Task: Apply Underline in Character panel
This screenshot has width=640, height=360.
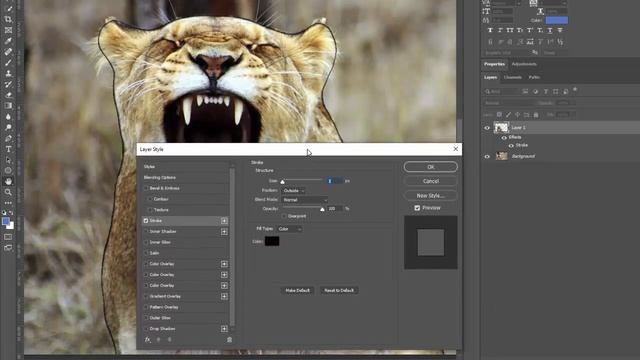Action: [550, 30]
